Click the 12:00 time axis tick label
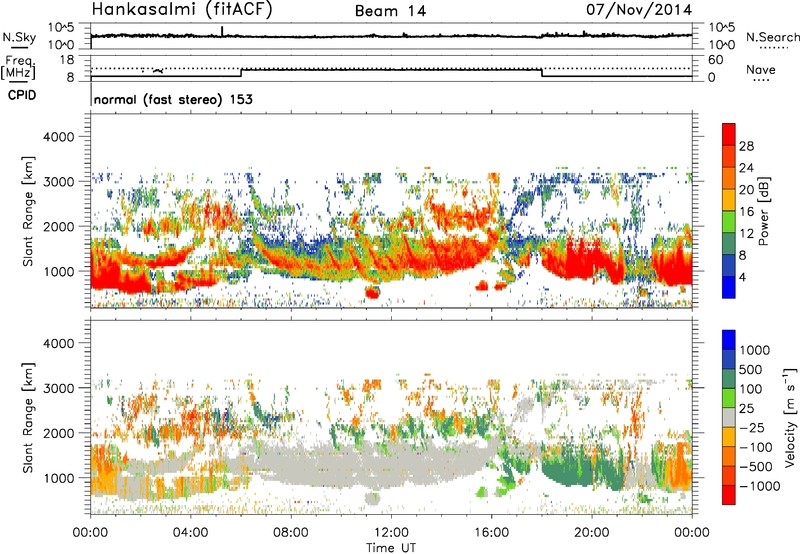The image size is (800, 554). (391, 533)
